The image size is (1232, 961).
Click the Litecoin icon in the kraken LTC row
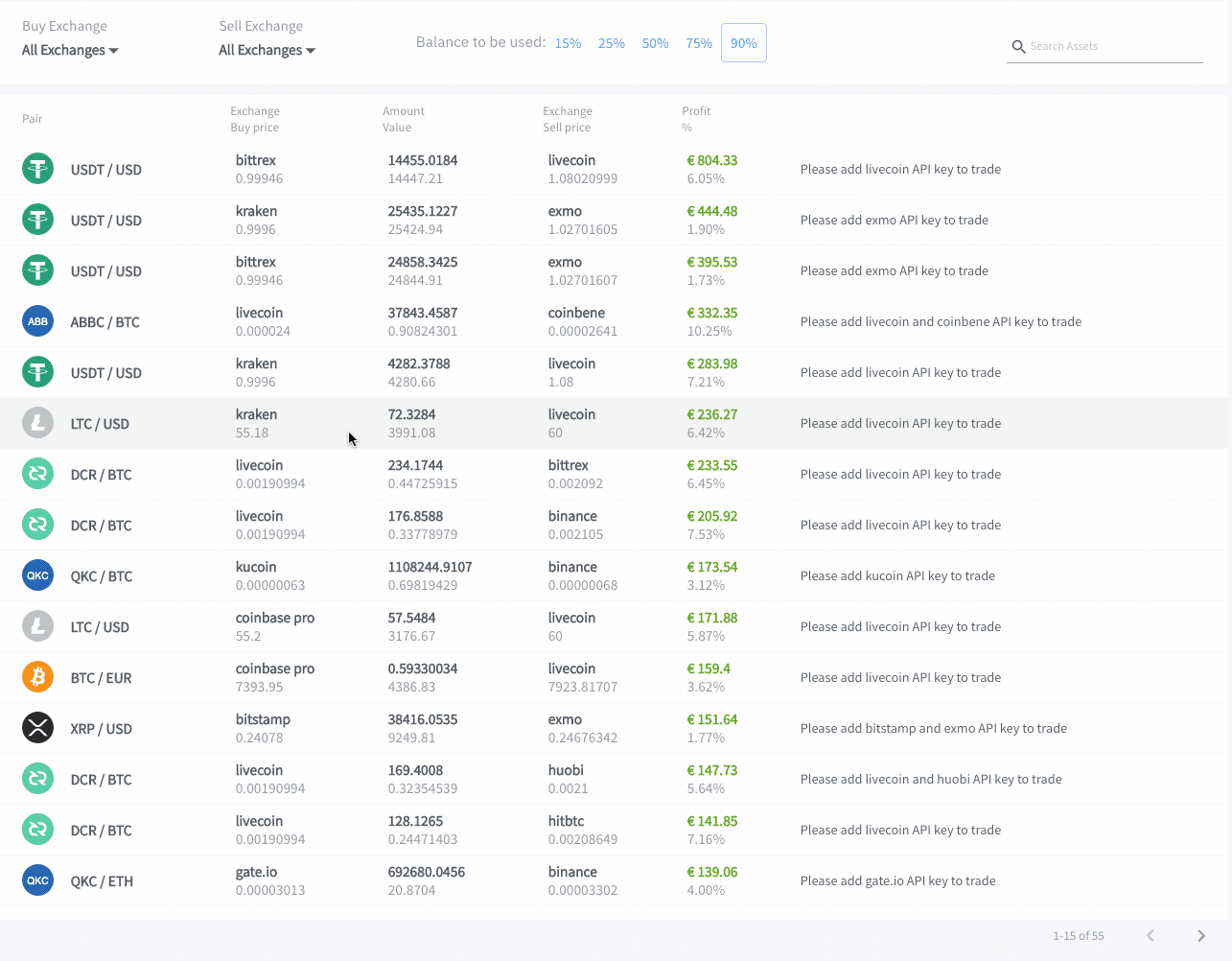(37, 423)
